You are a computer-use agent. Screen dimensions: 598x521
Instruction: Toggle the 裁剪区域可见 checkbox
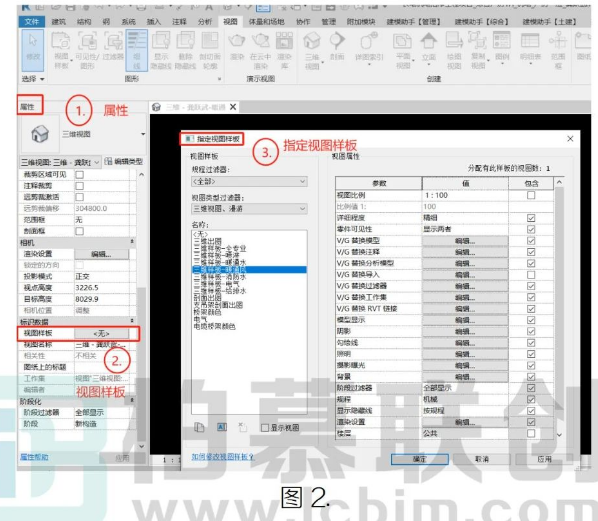point(79,175)
